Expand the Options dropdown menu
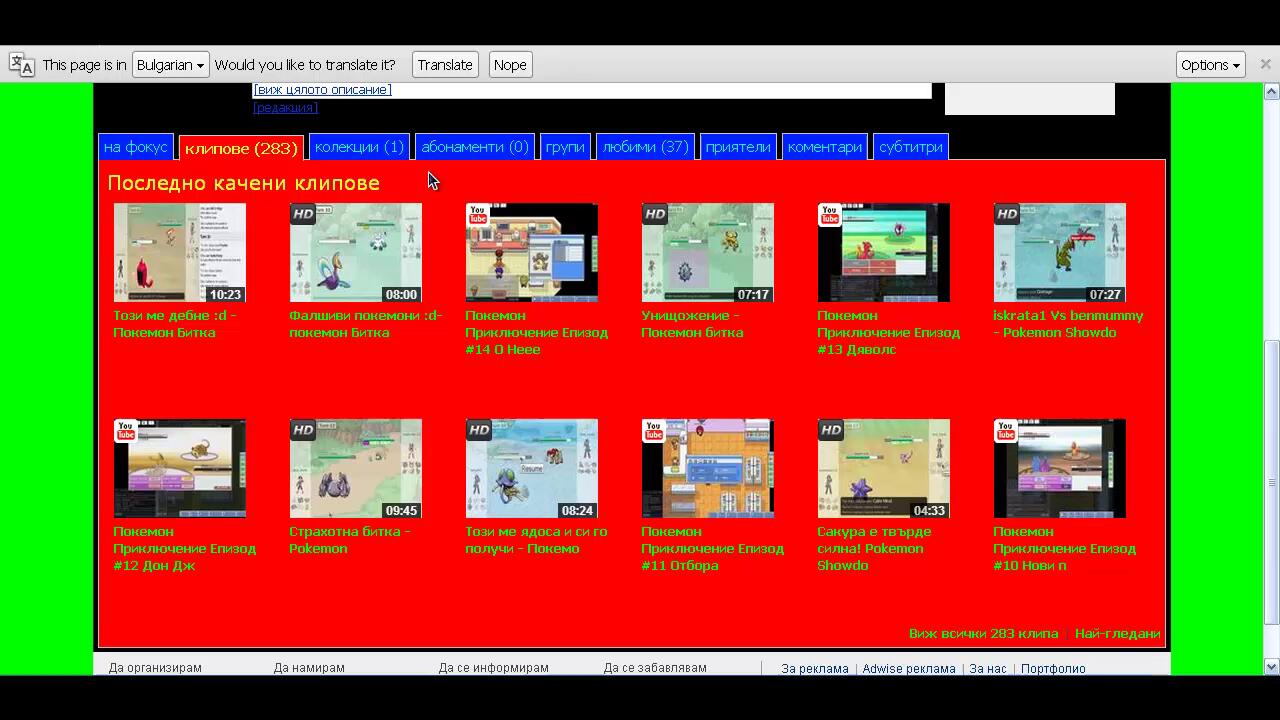Screen dimensions: 1280x720 [x=1210, y=65]
